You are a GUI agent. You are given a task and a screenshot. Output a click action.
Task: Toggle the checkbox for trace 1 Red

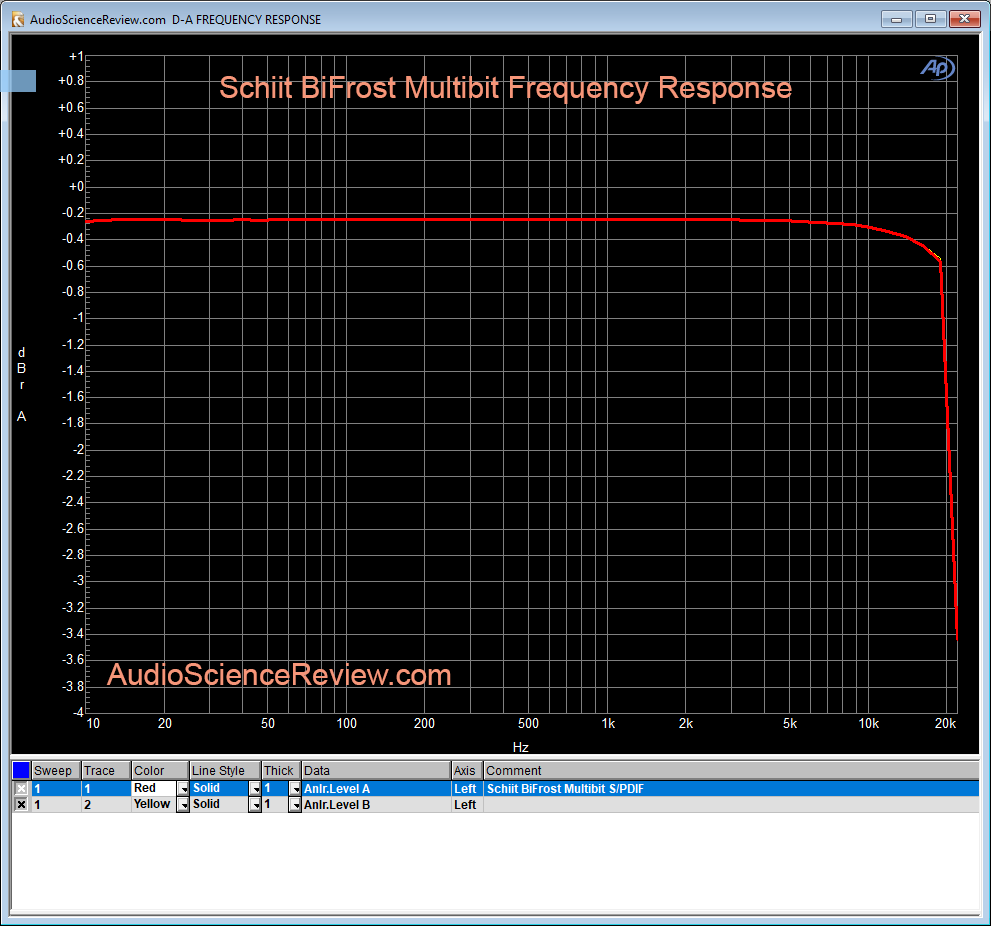pos(21,788)
